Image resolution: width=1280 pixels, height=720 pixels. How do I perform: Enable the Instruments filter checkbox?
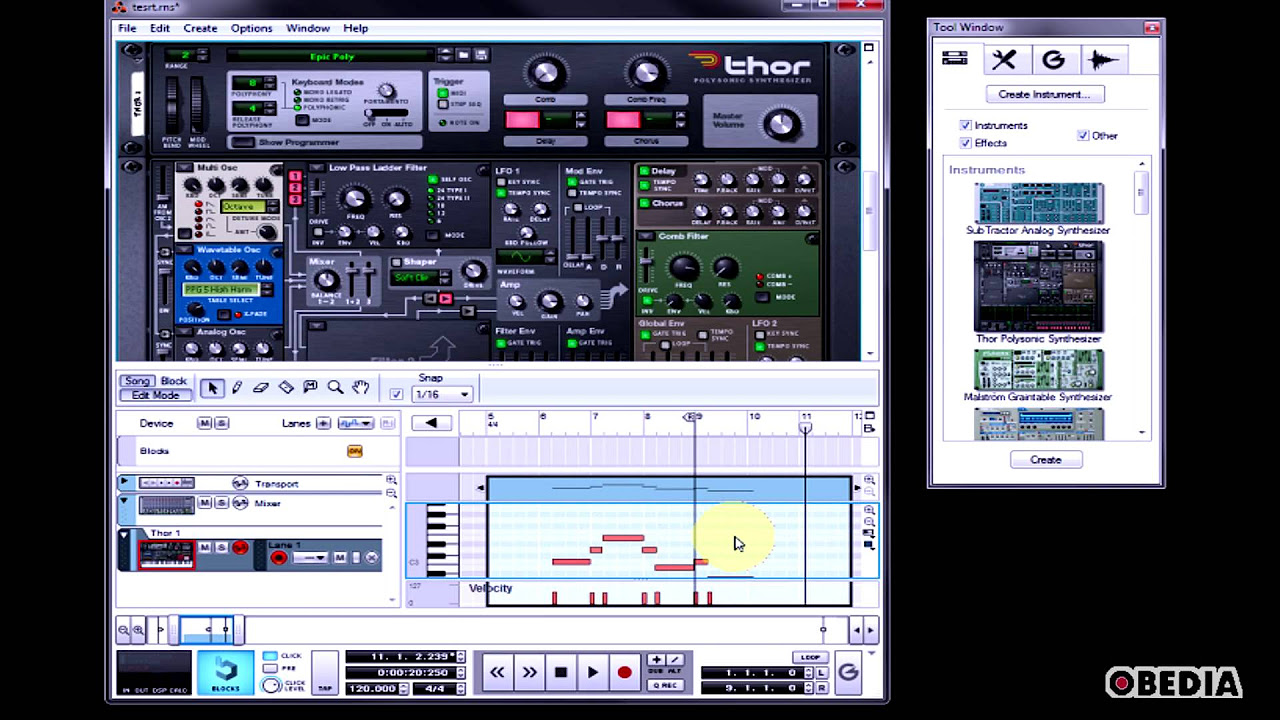point(965,125)
